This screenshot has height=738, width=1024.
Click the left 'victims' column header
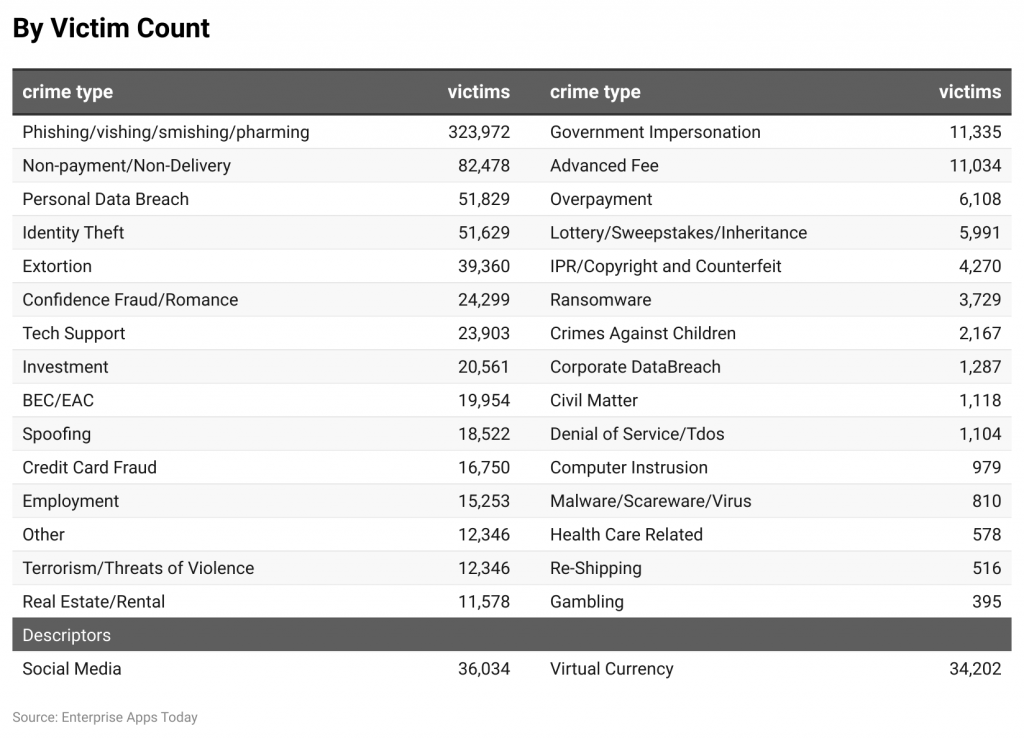[x=479, y=92]
